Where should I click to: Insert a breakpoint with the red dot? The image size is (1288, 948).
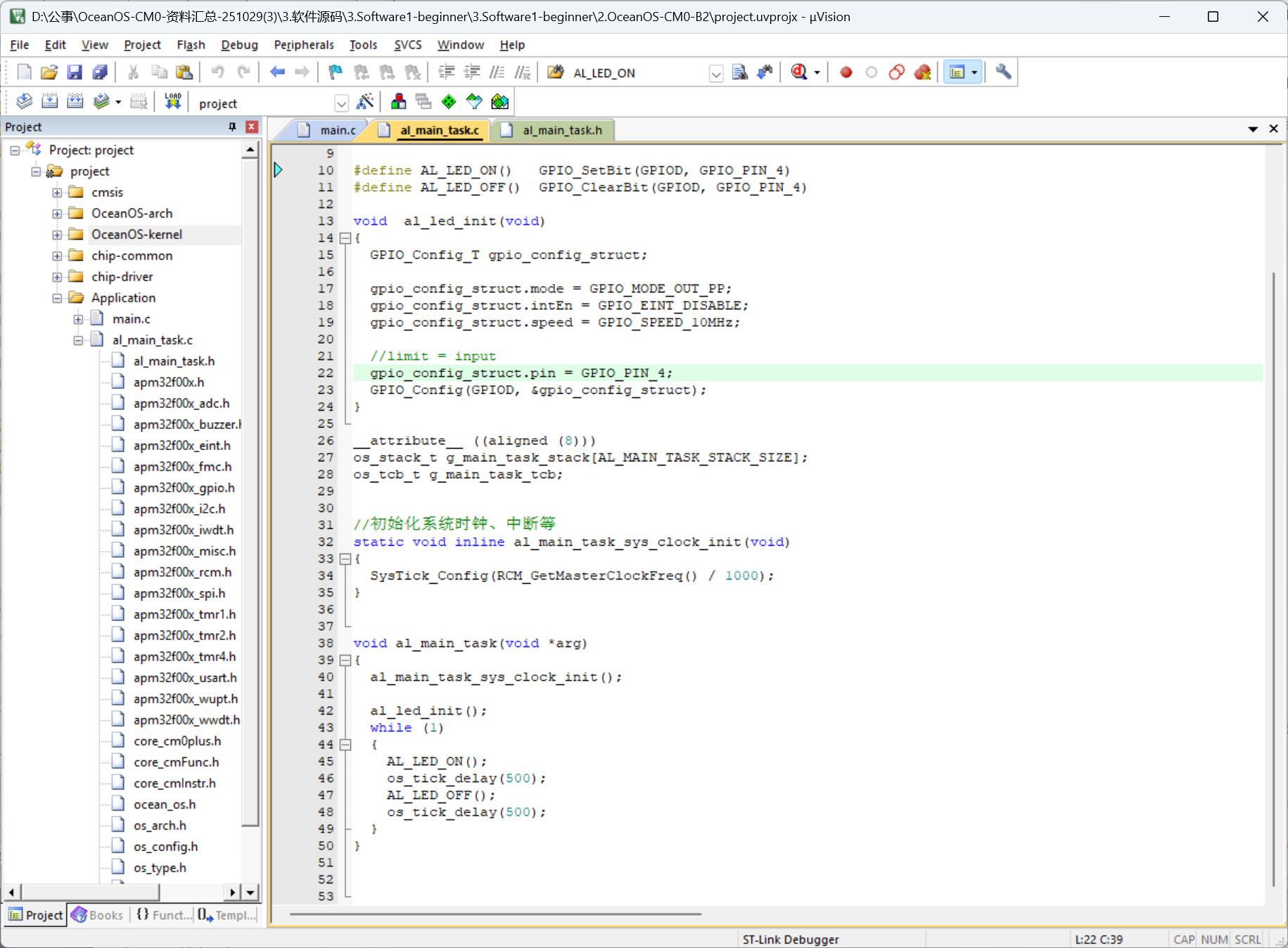846,72
